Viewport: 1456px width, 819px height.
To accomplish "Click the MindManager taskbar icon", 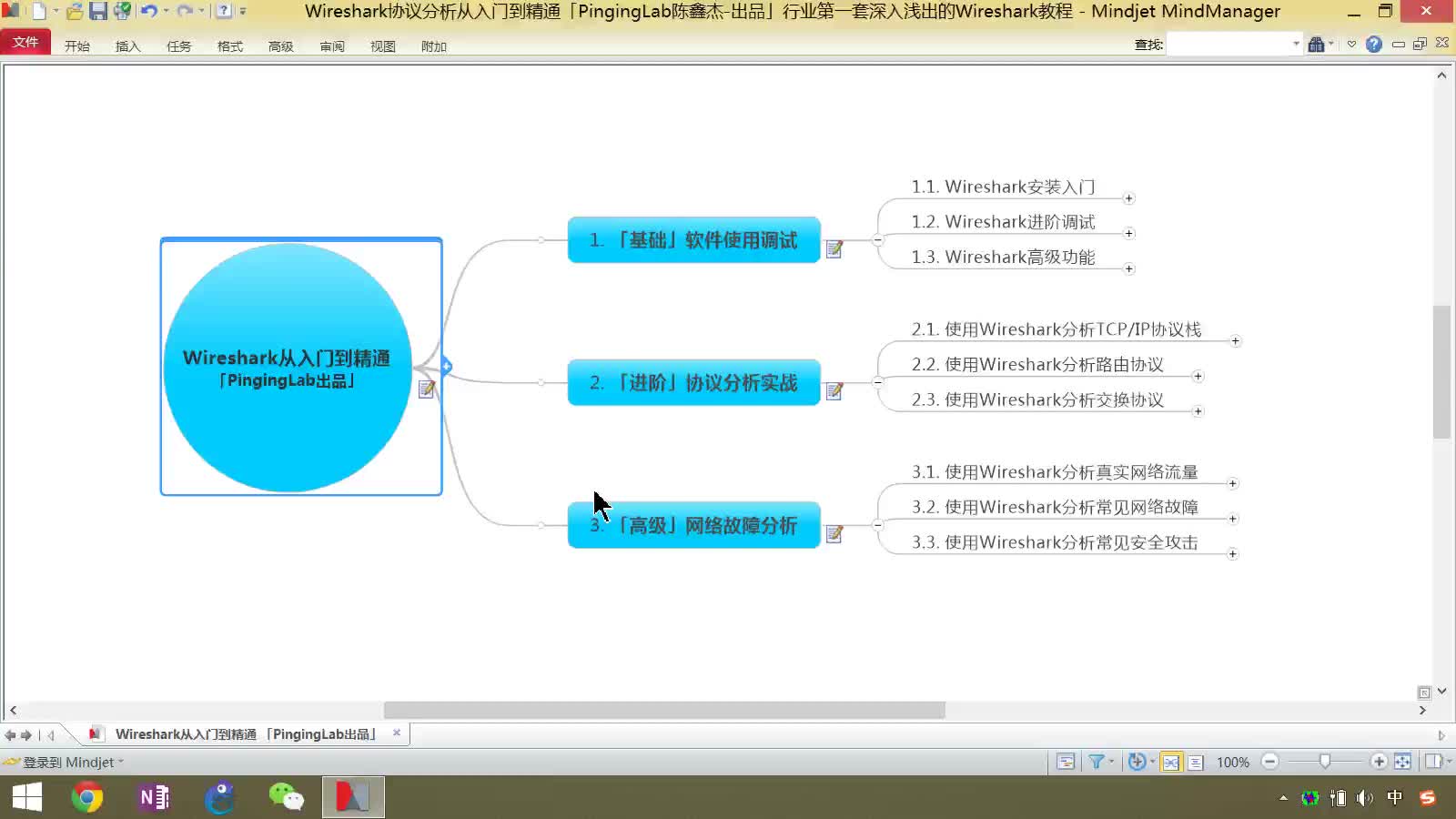I will pyautogui.click(x=353, y=798).
